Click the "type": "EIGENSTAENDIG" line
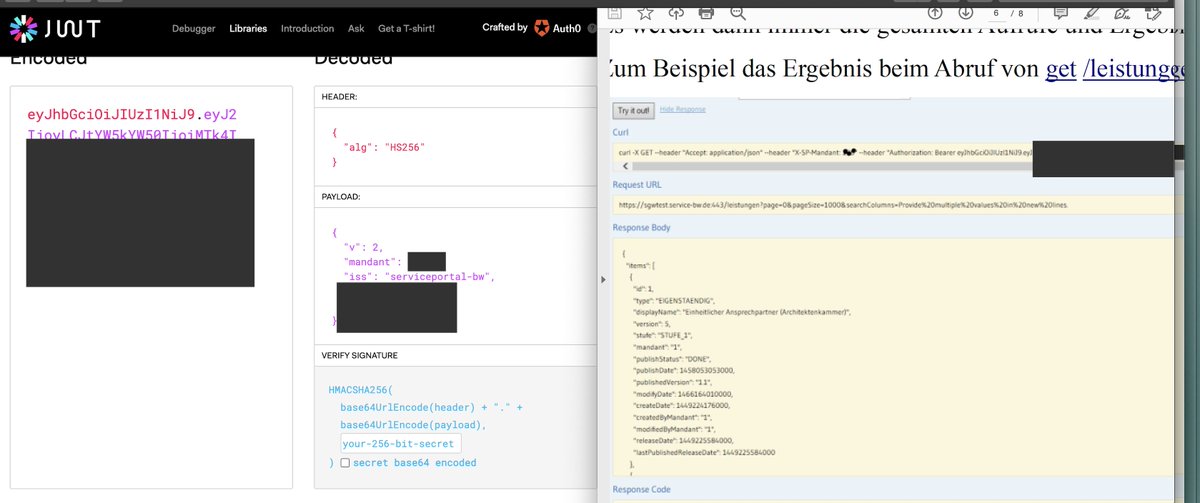 (x=675, y=299)
